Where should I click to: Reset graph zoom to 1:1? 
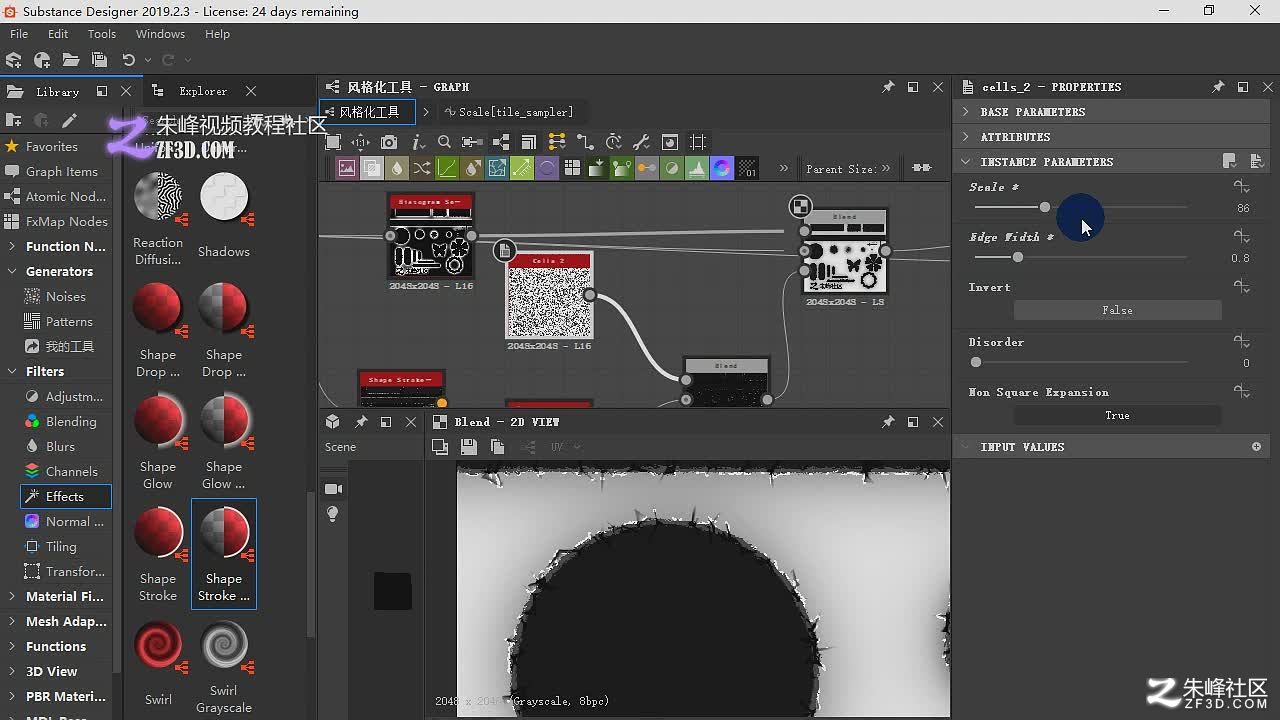click(x=361, y=142)
